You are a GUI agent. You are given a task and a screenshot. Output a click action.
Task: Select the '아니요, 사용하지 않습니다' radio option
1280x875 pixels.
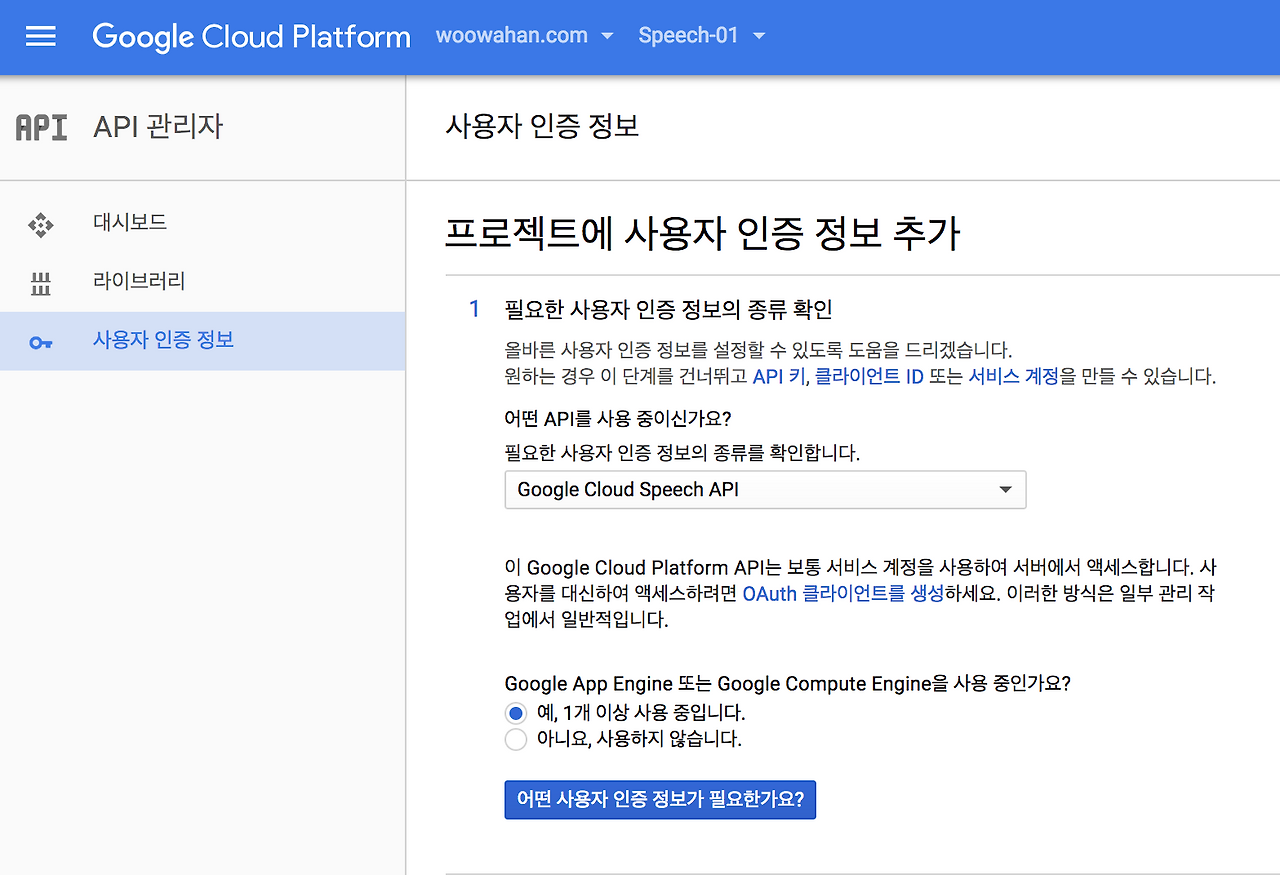pos(515,740)
